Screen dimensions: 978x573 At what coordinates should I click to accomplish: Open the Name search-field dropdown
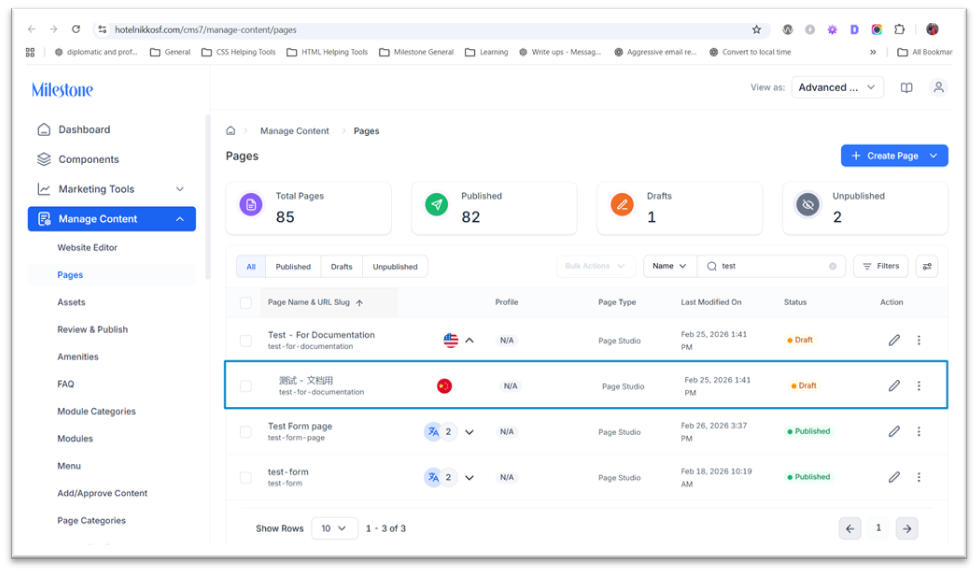[669, 266]
